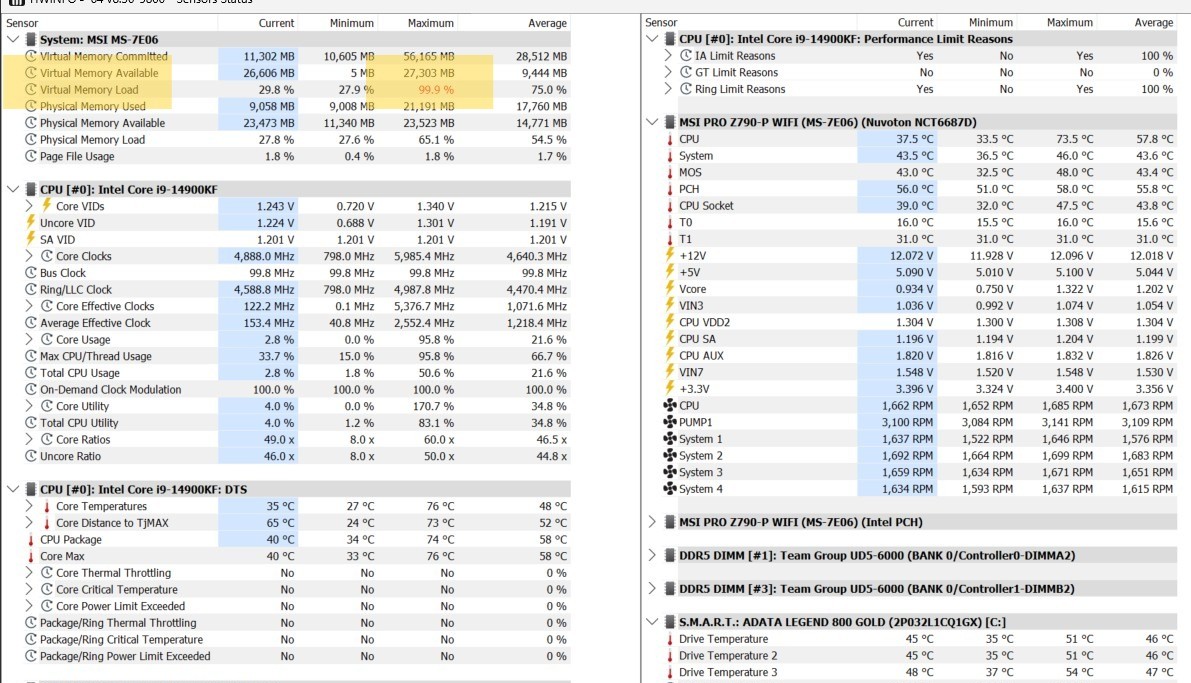The height and width of the screenshot is (683, 1191).
Task: Expand the Ring Limit Reasons row
Action: tap(668, 89)
